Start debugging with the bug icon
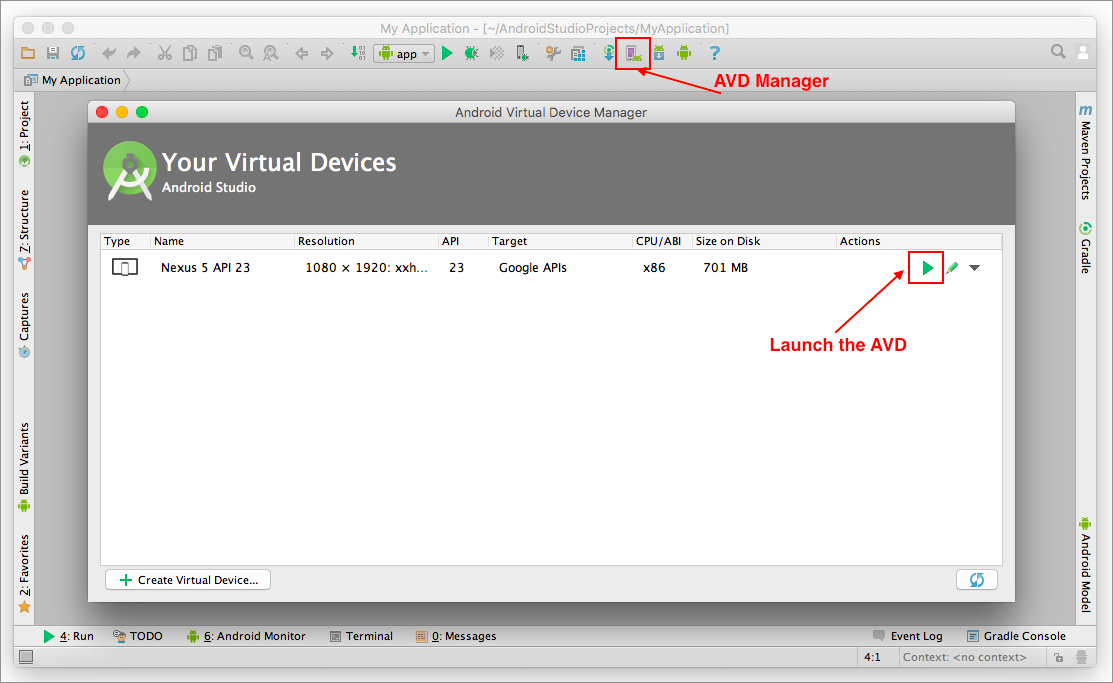The width and height of the screenshot is (1113, 683). [472, 53]
